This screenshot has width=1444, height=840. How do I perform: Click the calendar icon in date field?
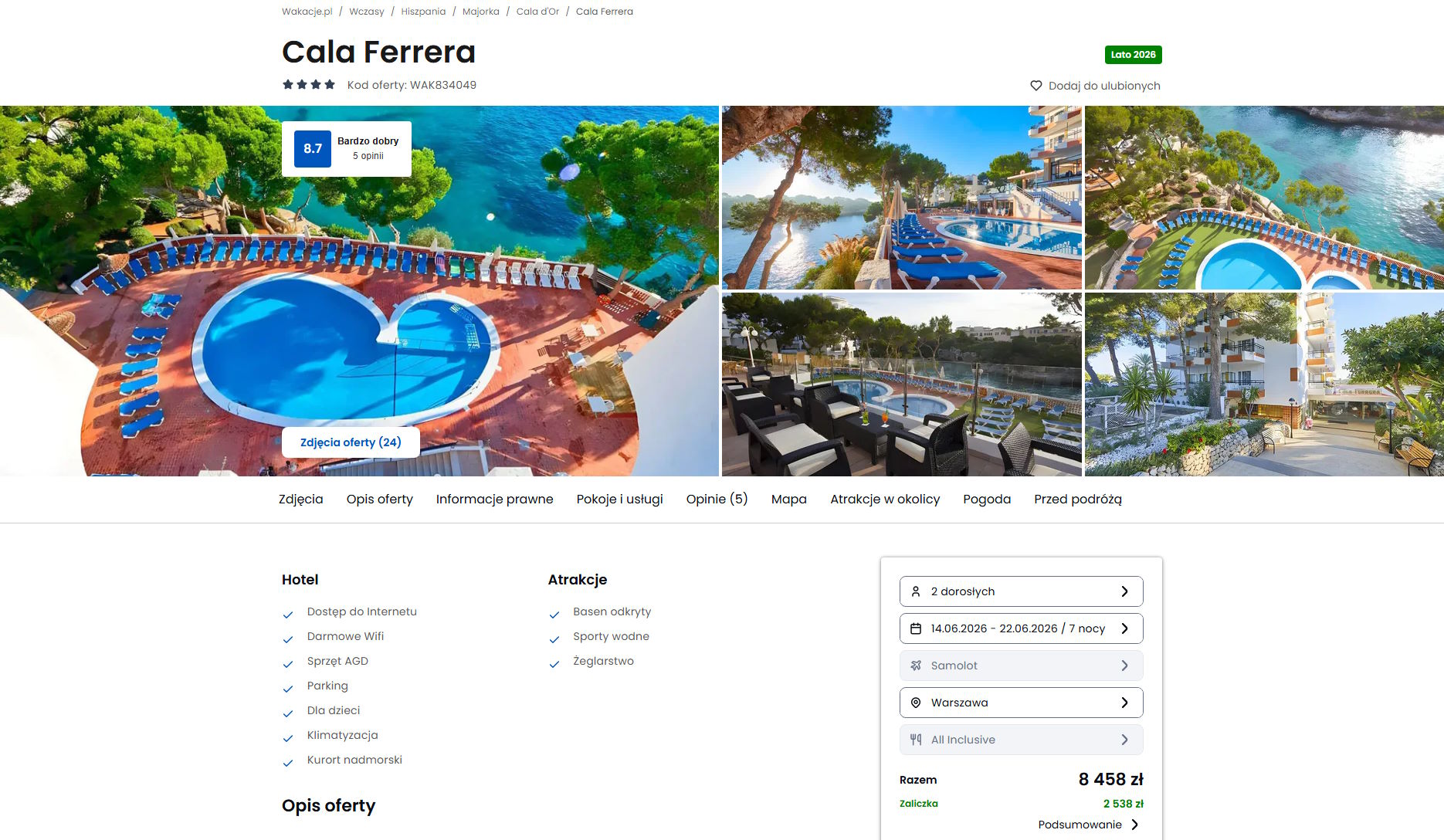(x=916, y=628)
